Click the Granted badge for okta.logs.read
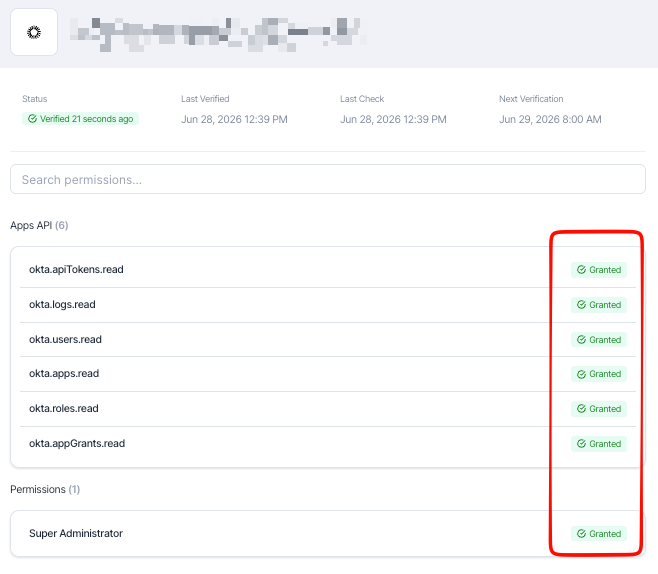The height and width of the screenshot is (574, 658). click(x=599, y=305)
